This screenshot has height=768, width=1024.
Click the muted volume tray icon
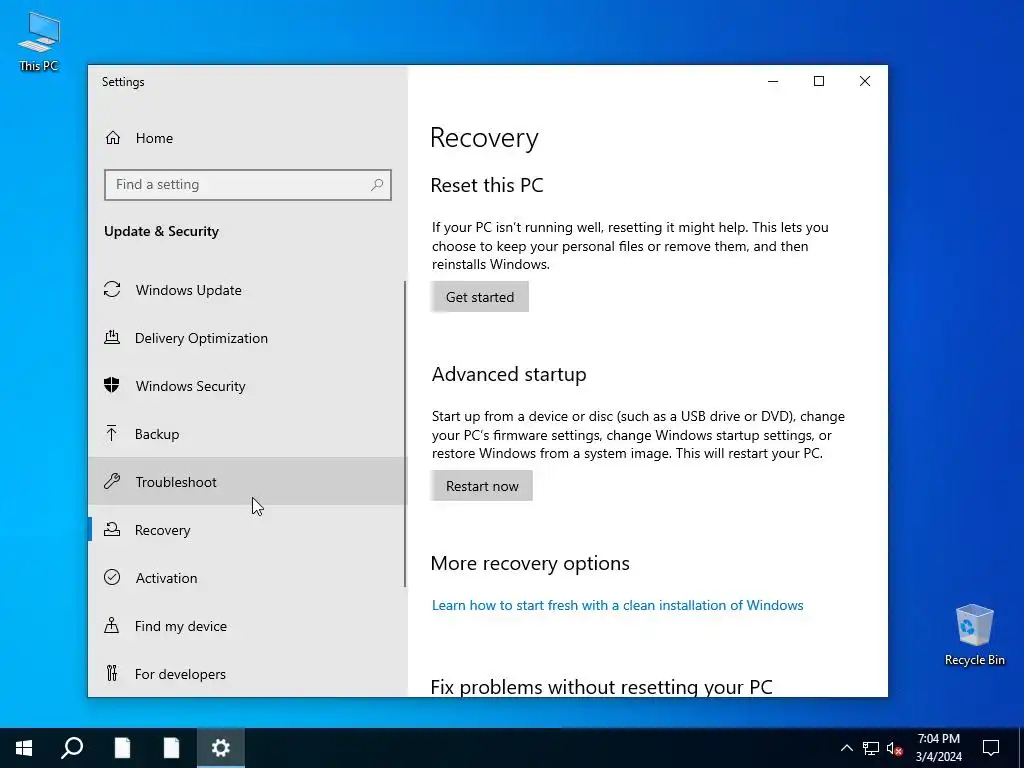tap(895, 748)
